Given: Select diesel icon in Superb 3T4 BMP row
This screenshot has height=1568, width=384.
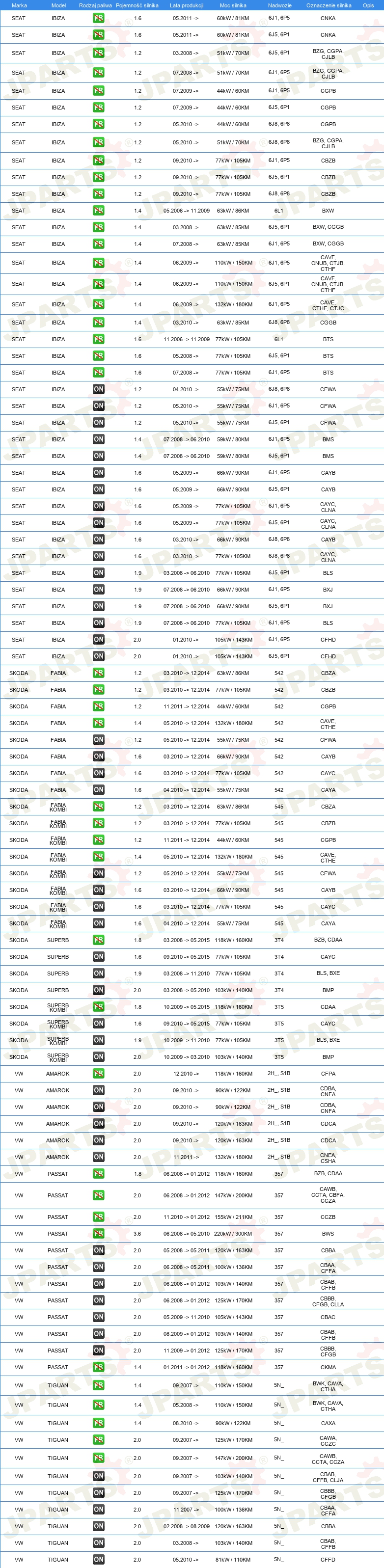Looking at the screenshot, I should click(98, 990).
